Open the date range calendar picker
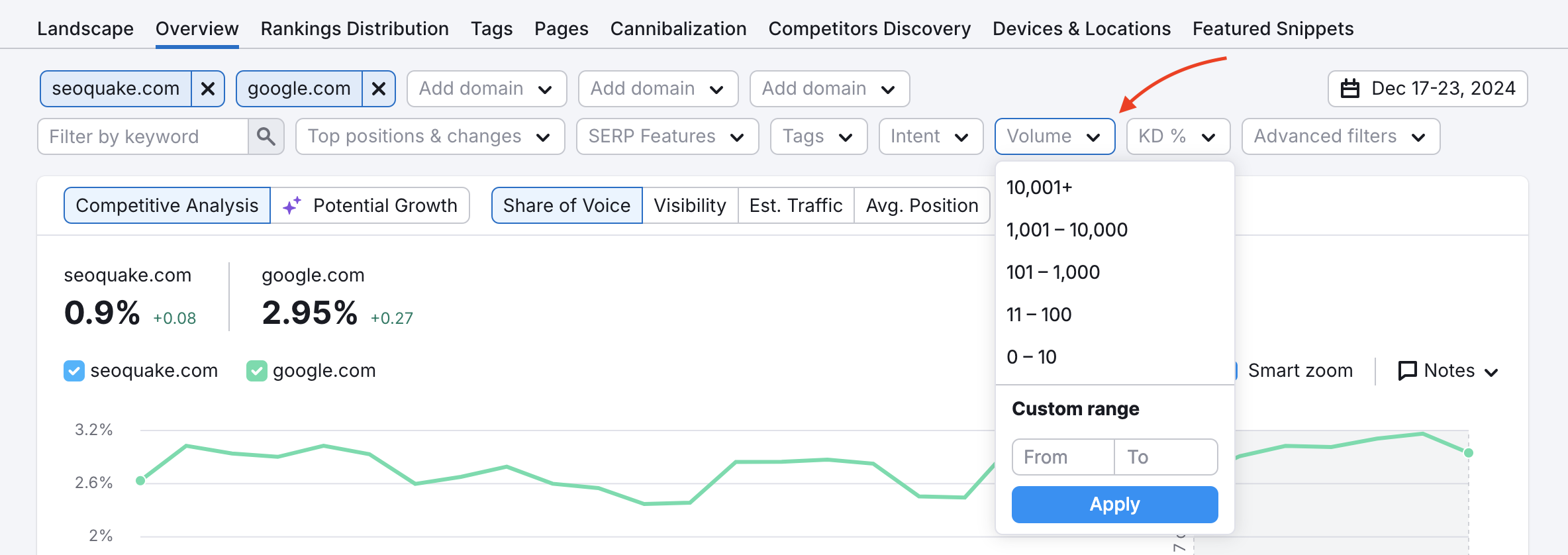The width and height of the screenshot is (1568, 555). tap(1428, 89)
